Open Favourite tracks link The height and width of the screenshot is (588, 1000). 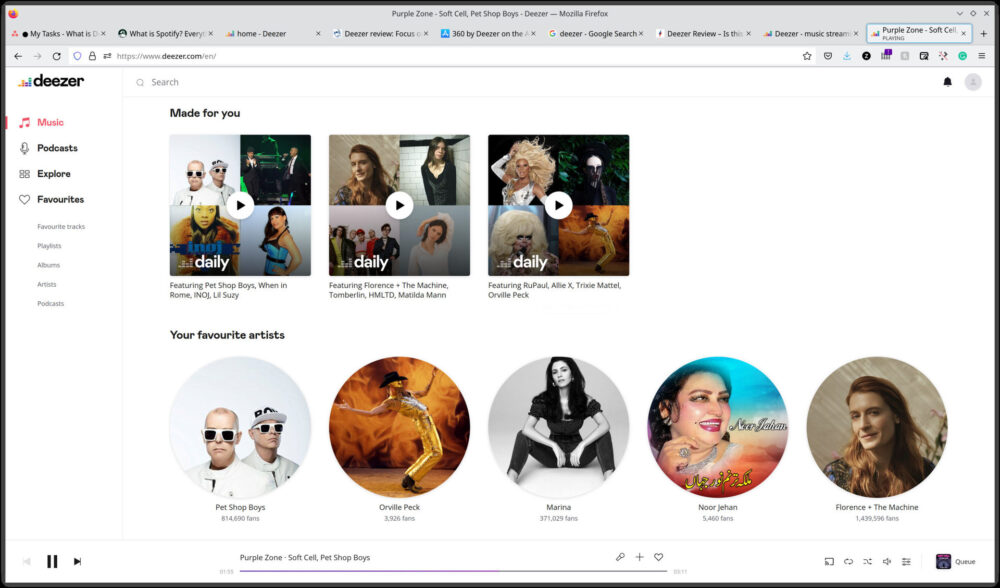[61, 227]
